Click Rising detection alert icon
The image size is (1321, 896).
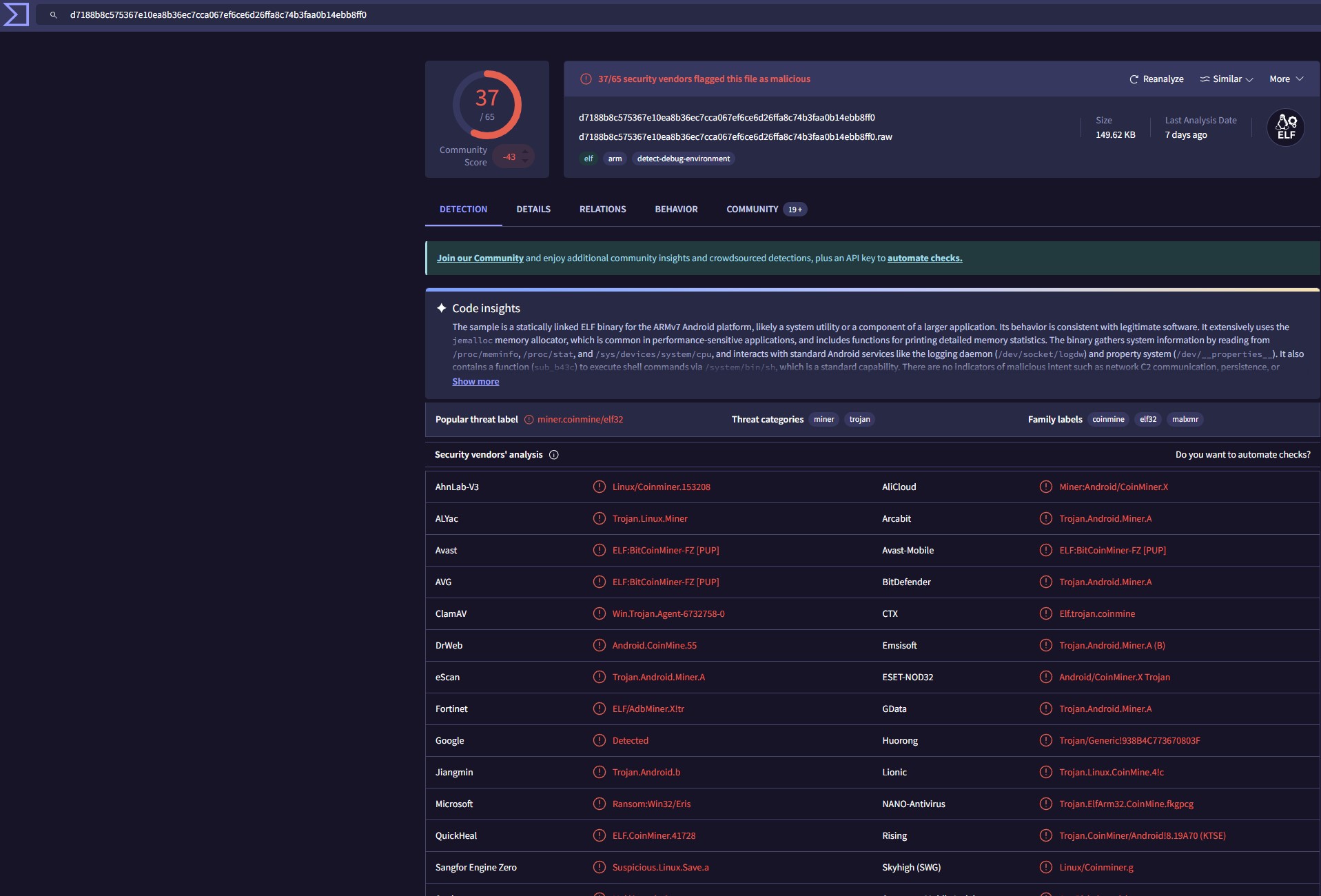coord(1046,835)
